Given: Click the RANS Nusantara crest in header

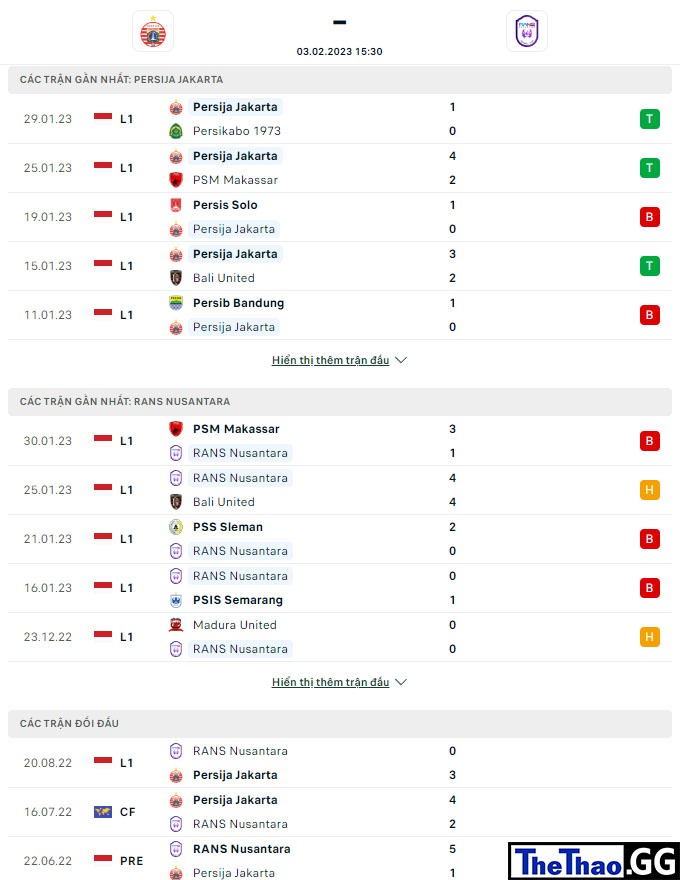Looking at the screenshot, I should (x=526, y=31).
